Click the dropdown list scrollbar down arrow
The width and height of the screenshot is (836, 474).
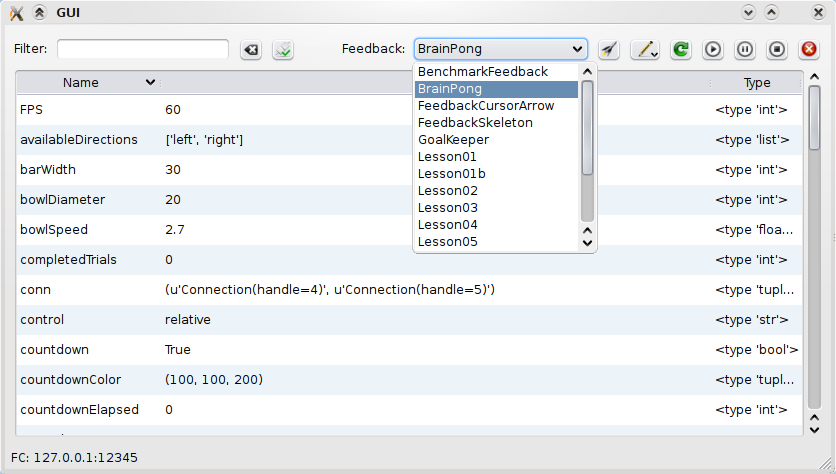(587, 242)
